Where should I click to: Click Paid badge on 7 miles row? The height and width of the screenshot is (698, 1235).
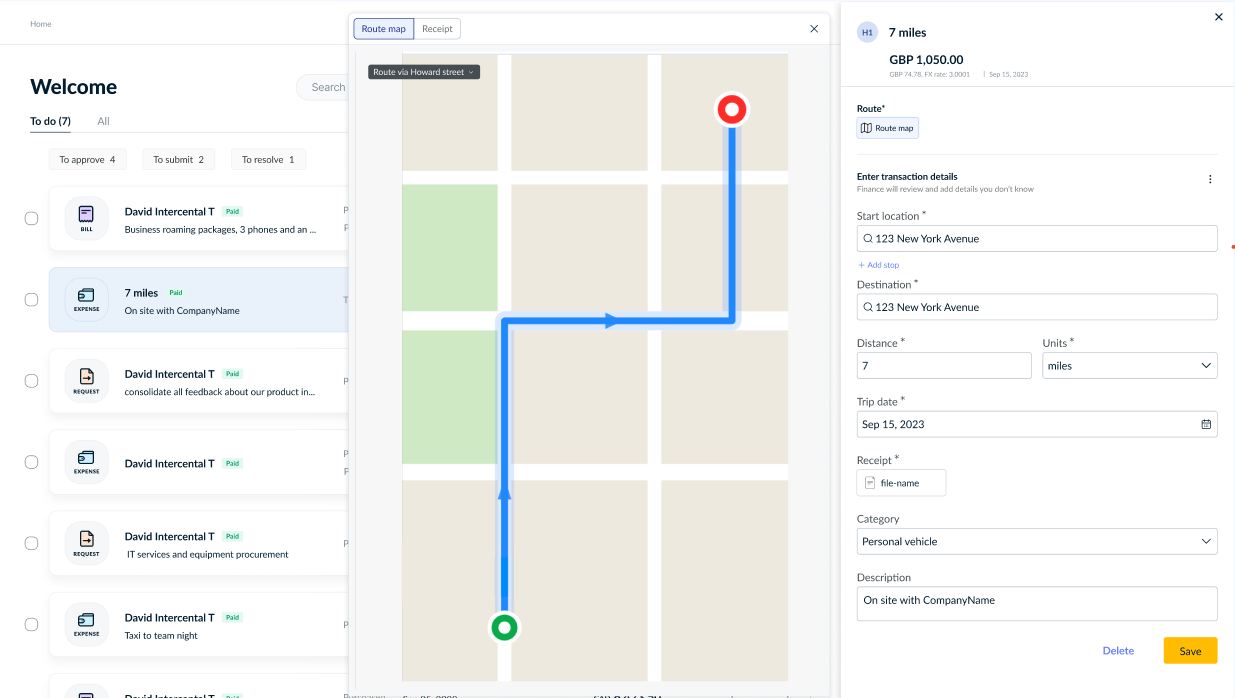pyautogui.click(x=176, y=293)
